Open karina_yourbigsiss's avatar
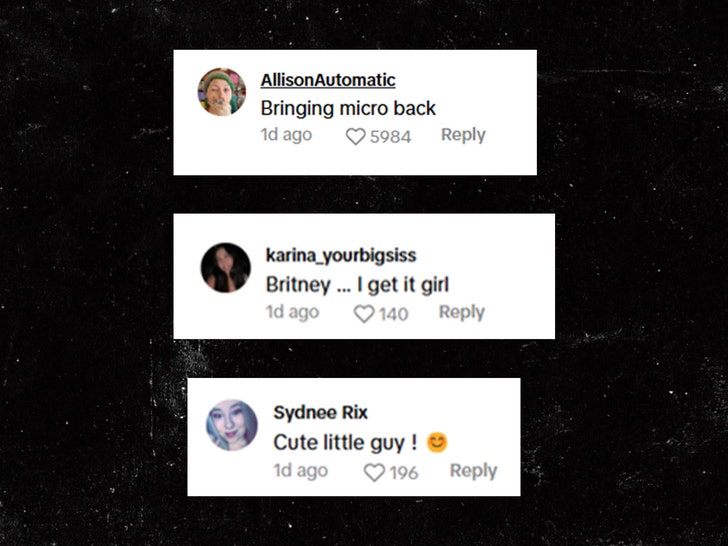 [226, 267]
